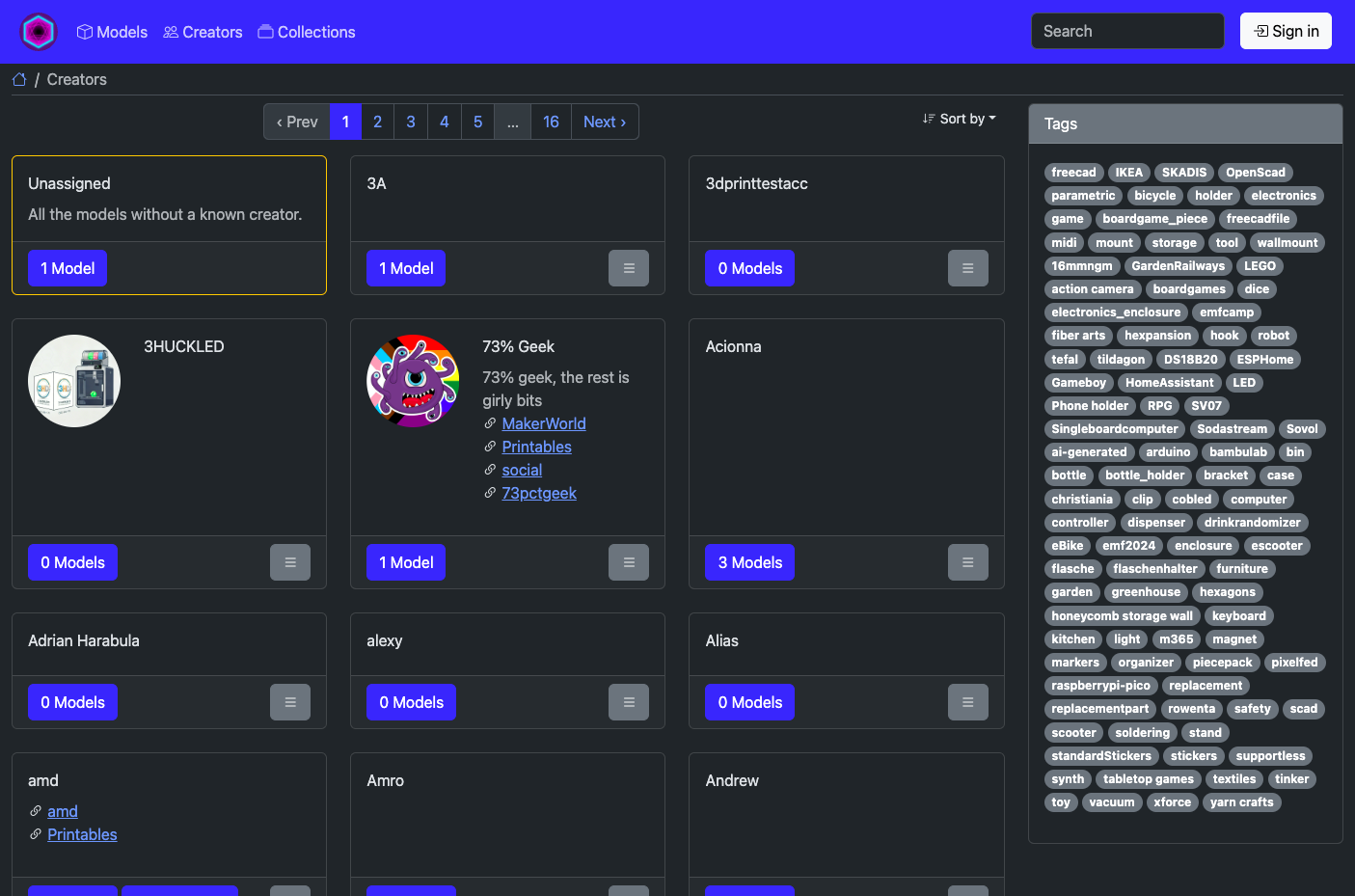Viewport: 1355px width, 896px height.
Task: Focus the Search field
Action: pyautogui.click(x=1127, y=31)
